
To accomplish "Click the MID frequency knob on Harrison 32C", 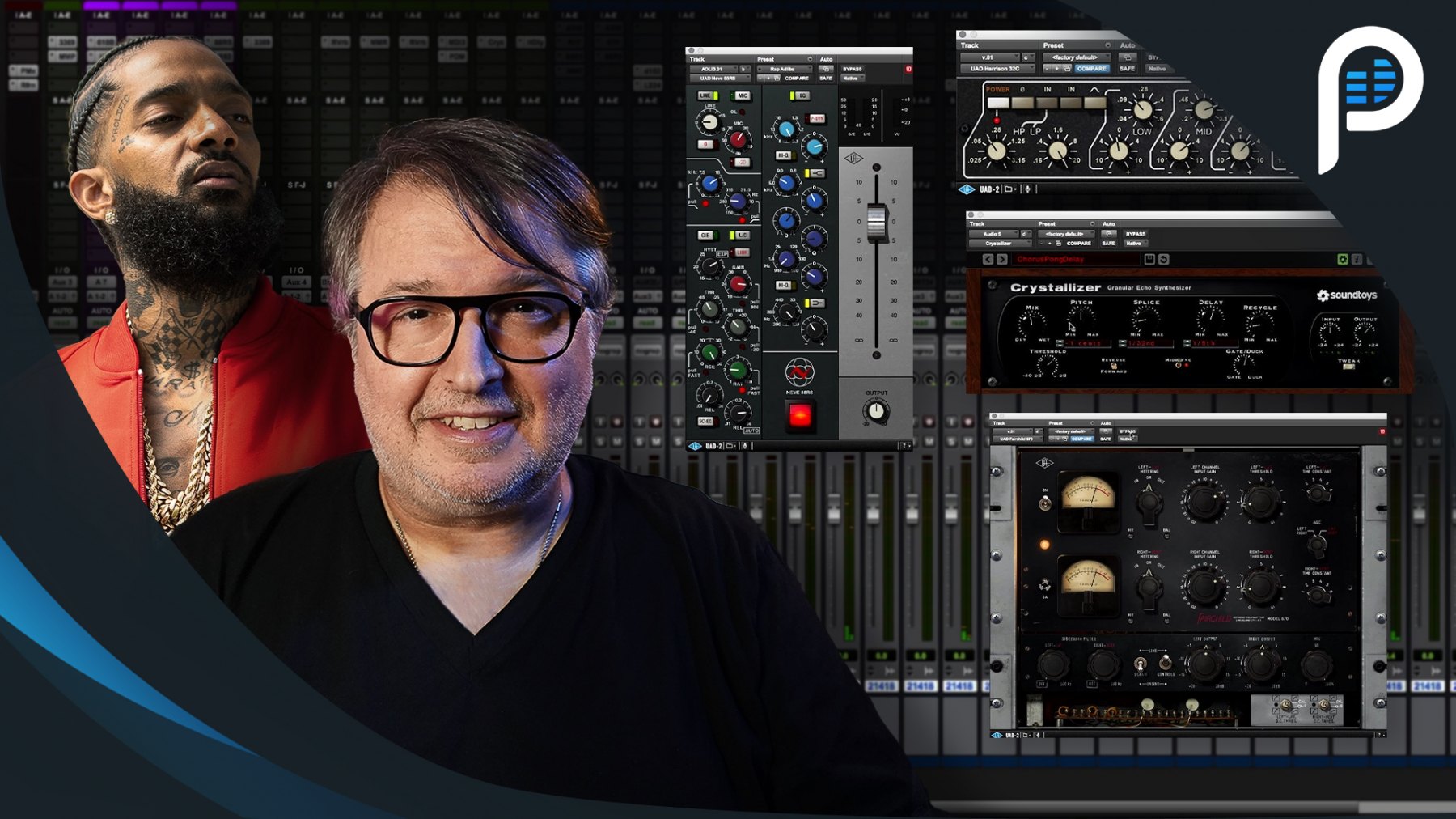I will point(1204,110).
